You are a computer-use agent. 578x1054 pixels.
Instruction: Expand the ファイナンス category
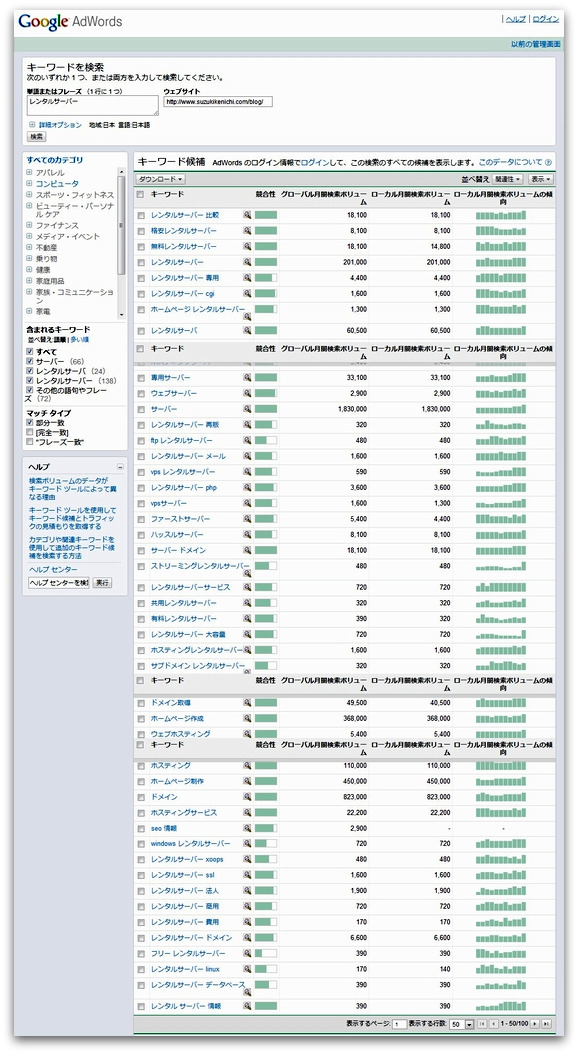pyautogui.click(x=30, y=225)
